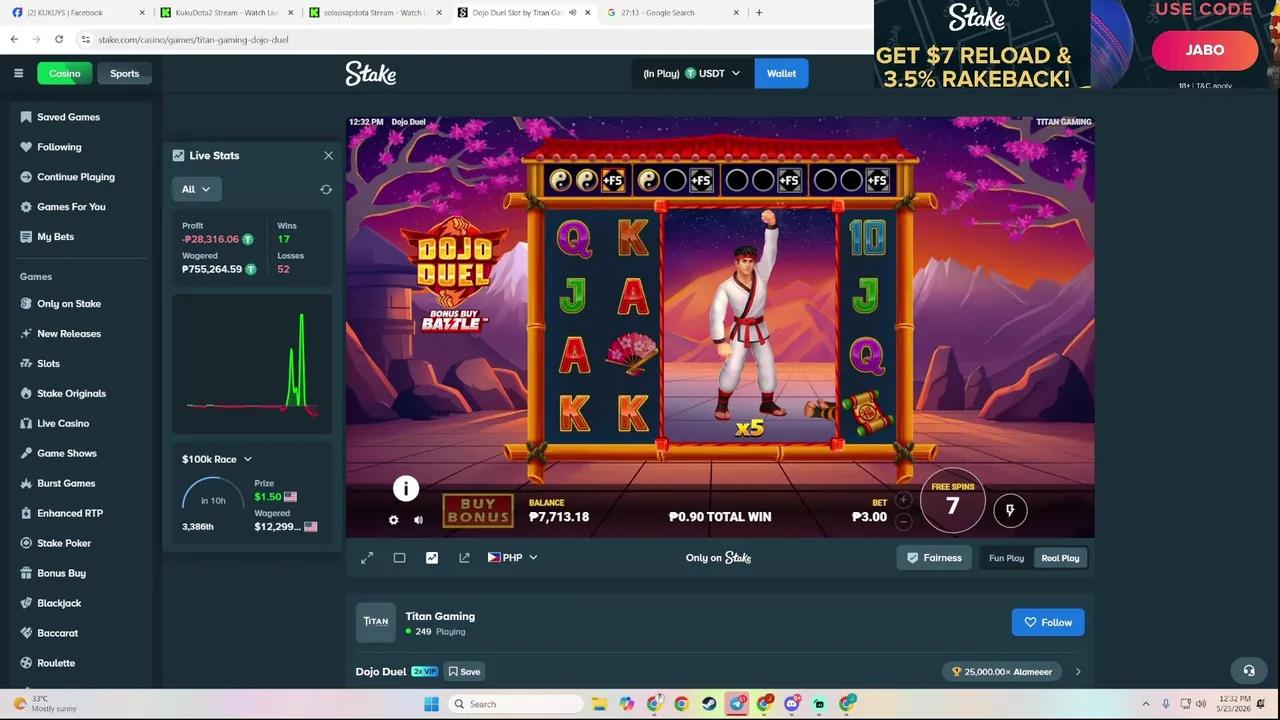Viewport: 1280px width, 720px height.
Task: Toggle the live stats chart icon
Action: [432, 558]
